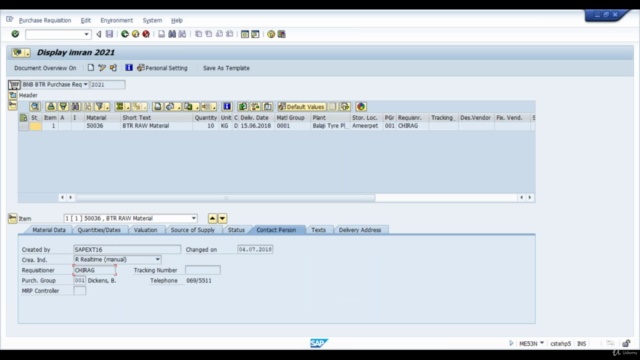Click Document Overview On button
The width and height of the screenshot is (640, 360).
point(45,68)
